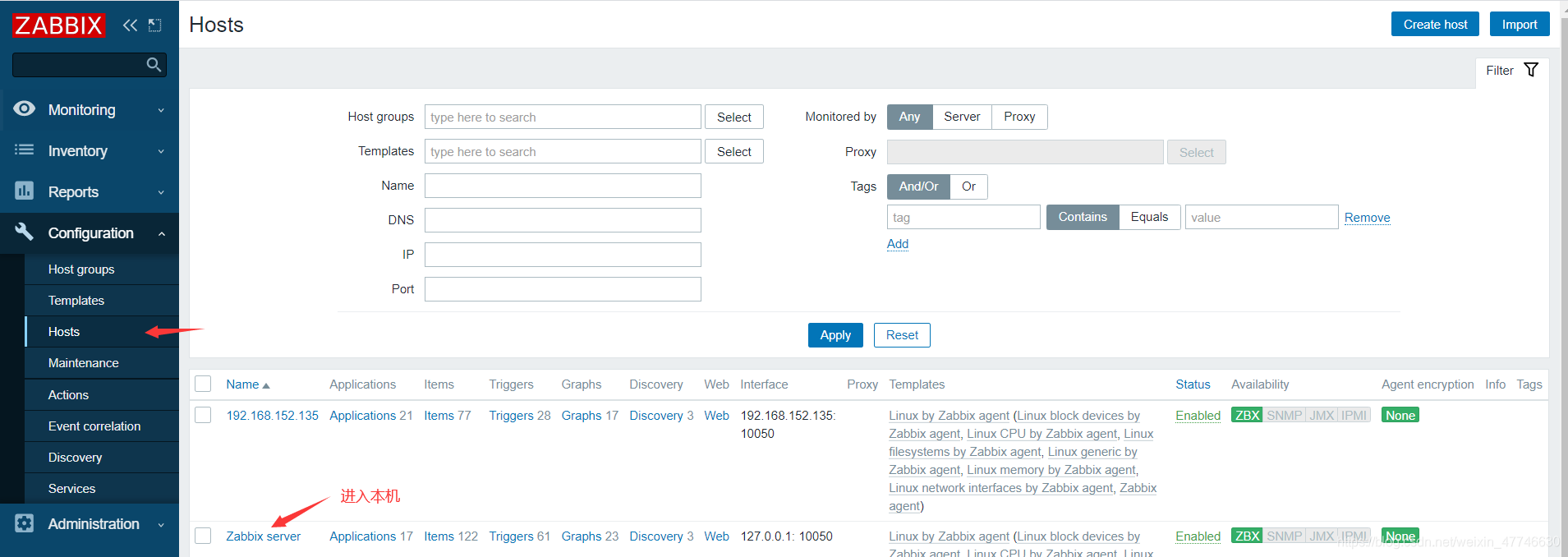Click ZBX availability badge for Zabbix server

[x=1247, y=536]
